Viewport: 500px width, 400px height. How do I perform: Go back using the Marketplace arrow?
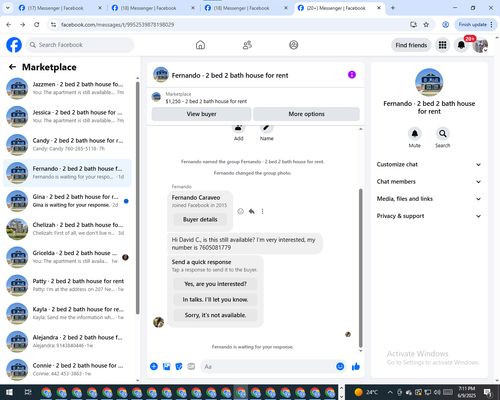[x=12, y=67]
